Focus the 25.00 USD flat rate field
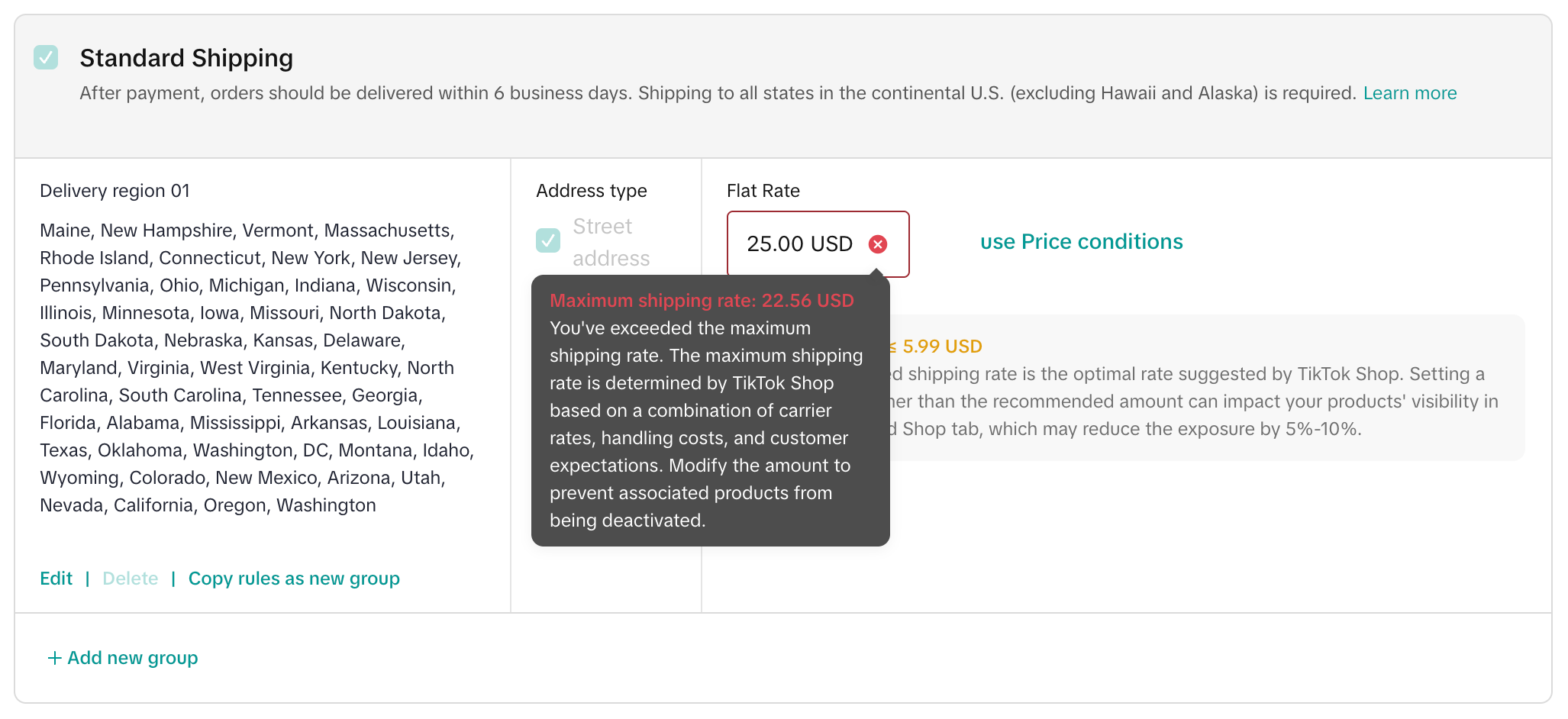 pyautogui.click(x=799, y=244)
